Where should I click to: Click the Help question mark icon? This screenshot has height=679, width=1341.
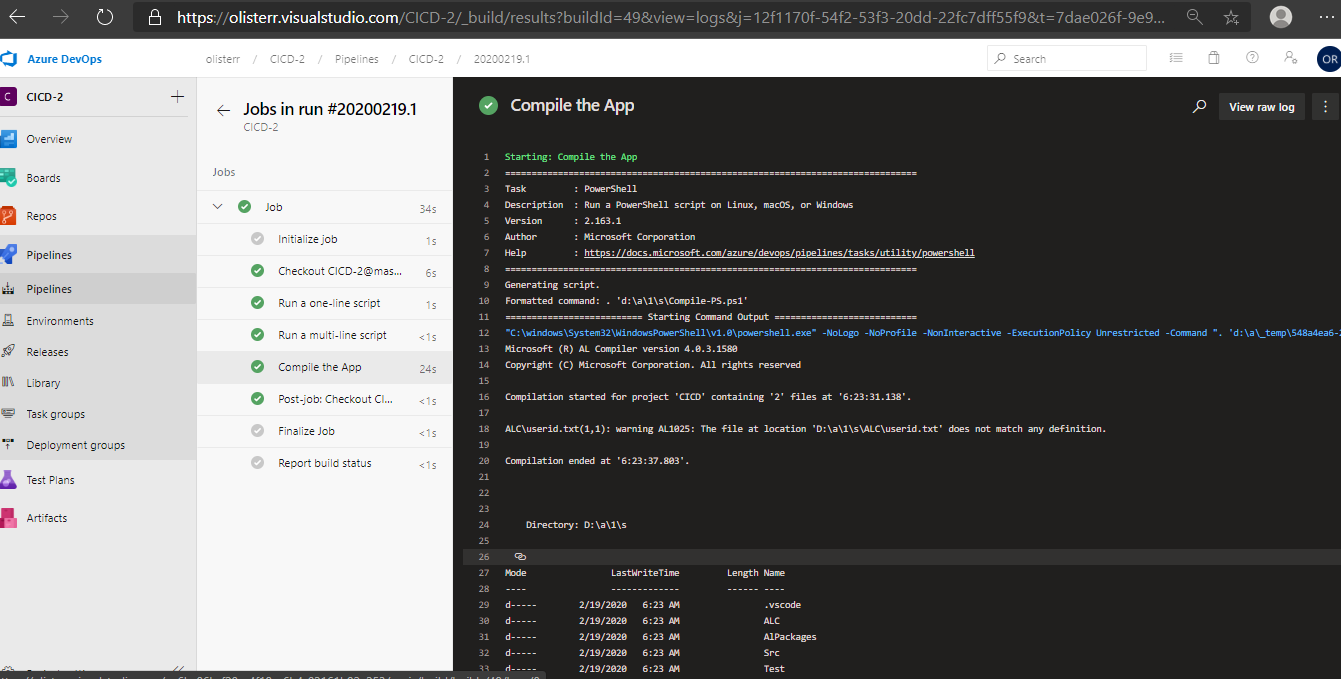[x=1252, y=59]
